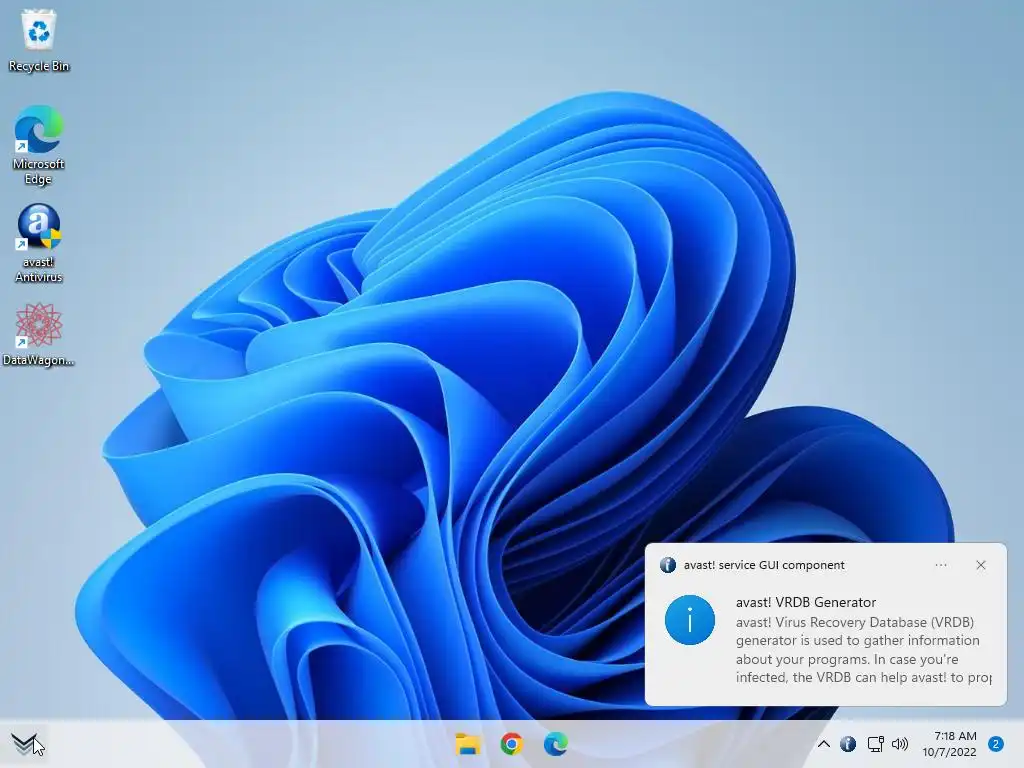Open the volume speaker tray icon
1024x768 pixels.
tap(900, 744)
